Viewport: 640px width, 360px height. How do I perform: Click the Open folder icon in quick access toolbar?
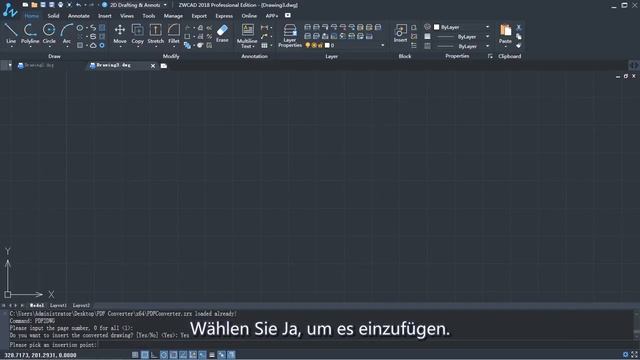pos(34,5)
